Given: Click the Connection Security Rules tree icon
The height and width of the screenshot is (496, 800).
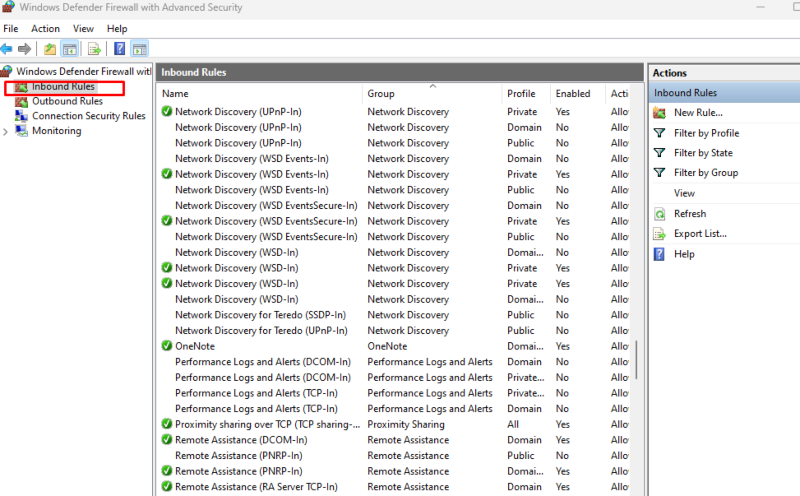Looking at the screenshot, I should [21, 116].
